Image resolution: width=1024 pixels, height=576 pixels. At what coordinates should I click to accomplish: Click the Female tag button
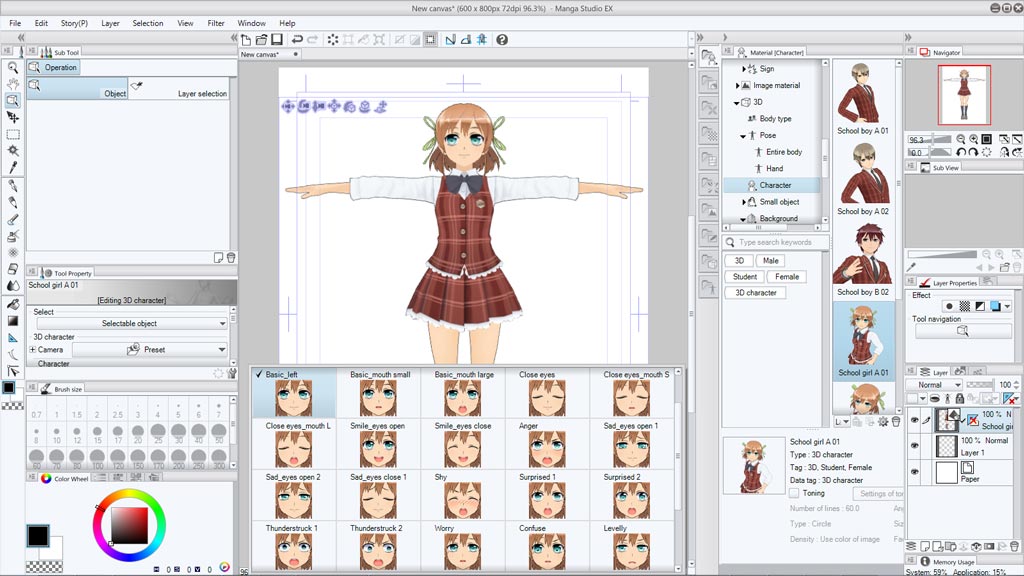tap(787, 277)
